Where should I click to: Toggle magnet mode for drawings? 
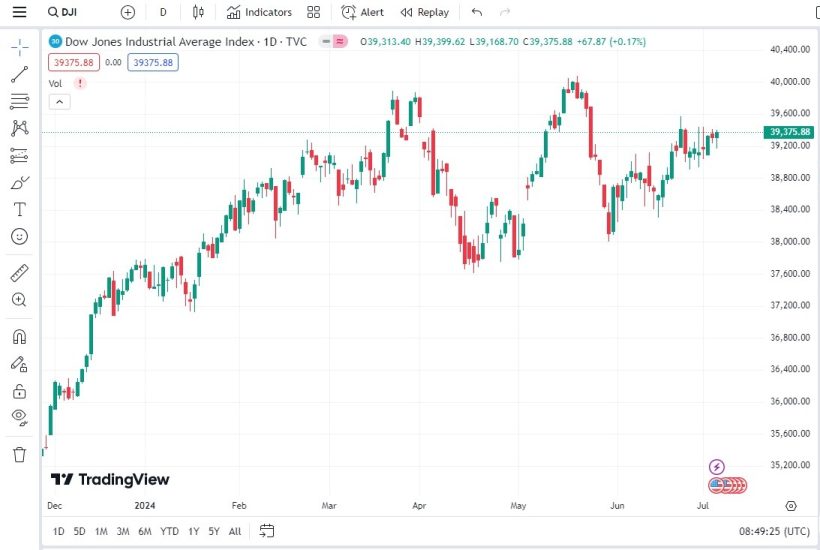(x=19, y=336)
